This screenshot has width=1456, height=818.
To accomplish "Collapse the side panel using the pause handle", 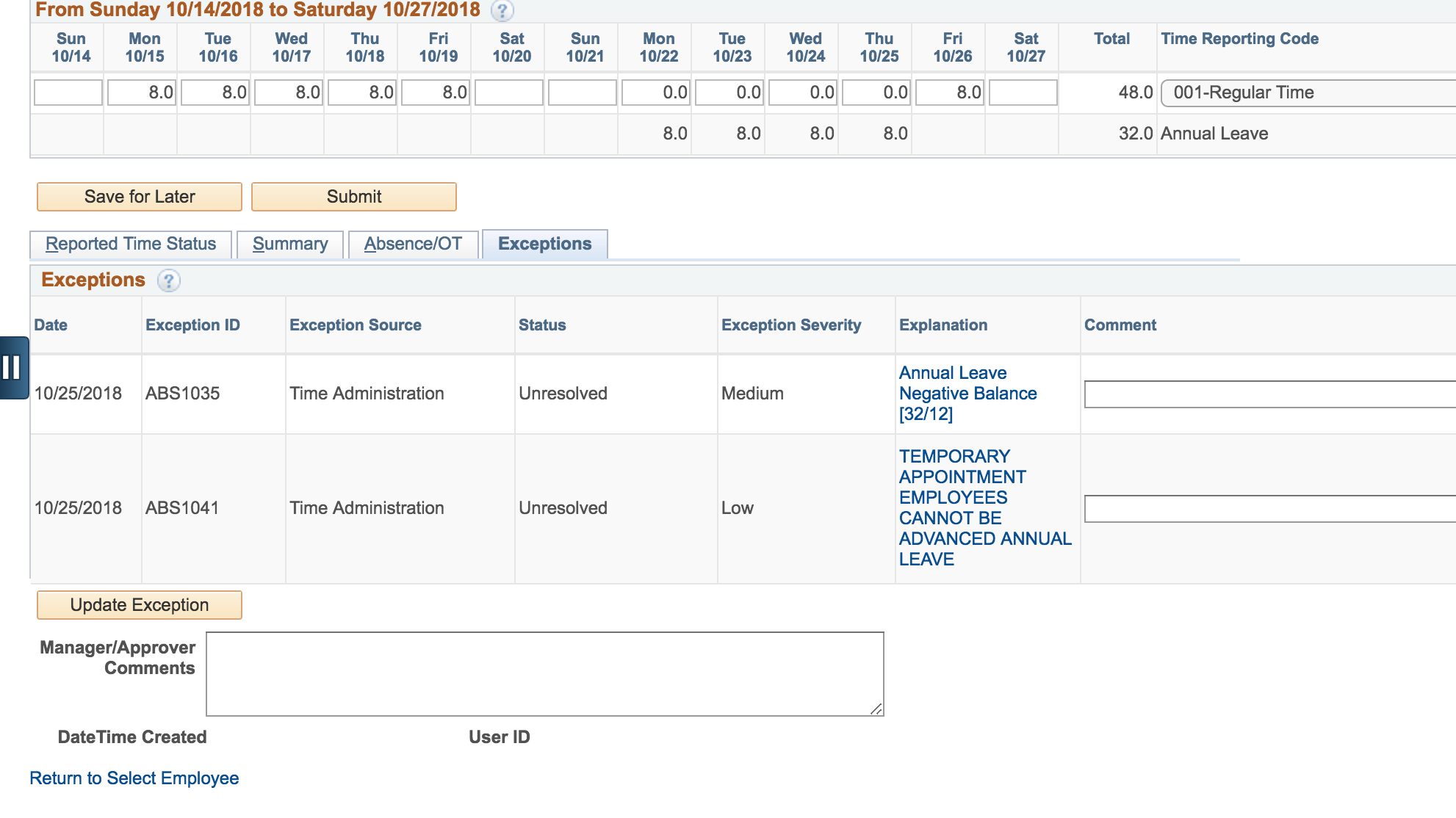I will (x=12, y=368).
